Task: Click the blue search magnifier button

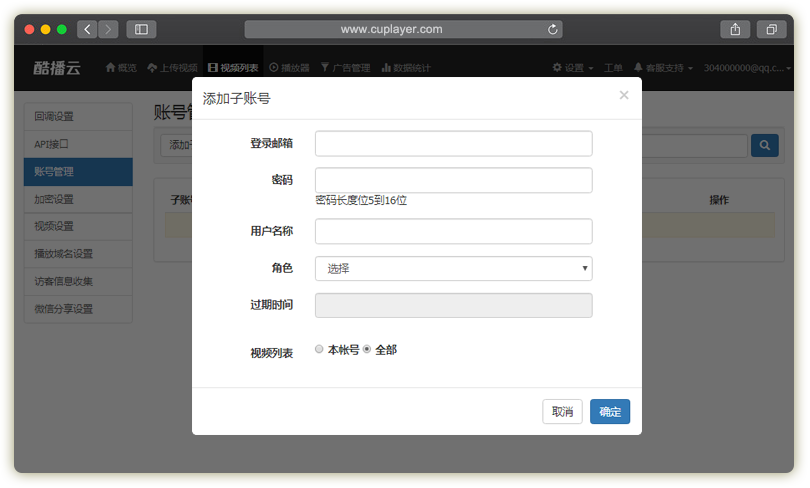Action: pos(764,146)
